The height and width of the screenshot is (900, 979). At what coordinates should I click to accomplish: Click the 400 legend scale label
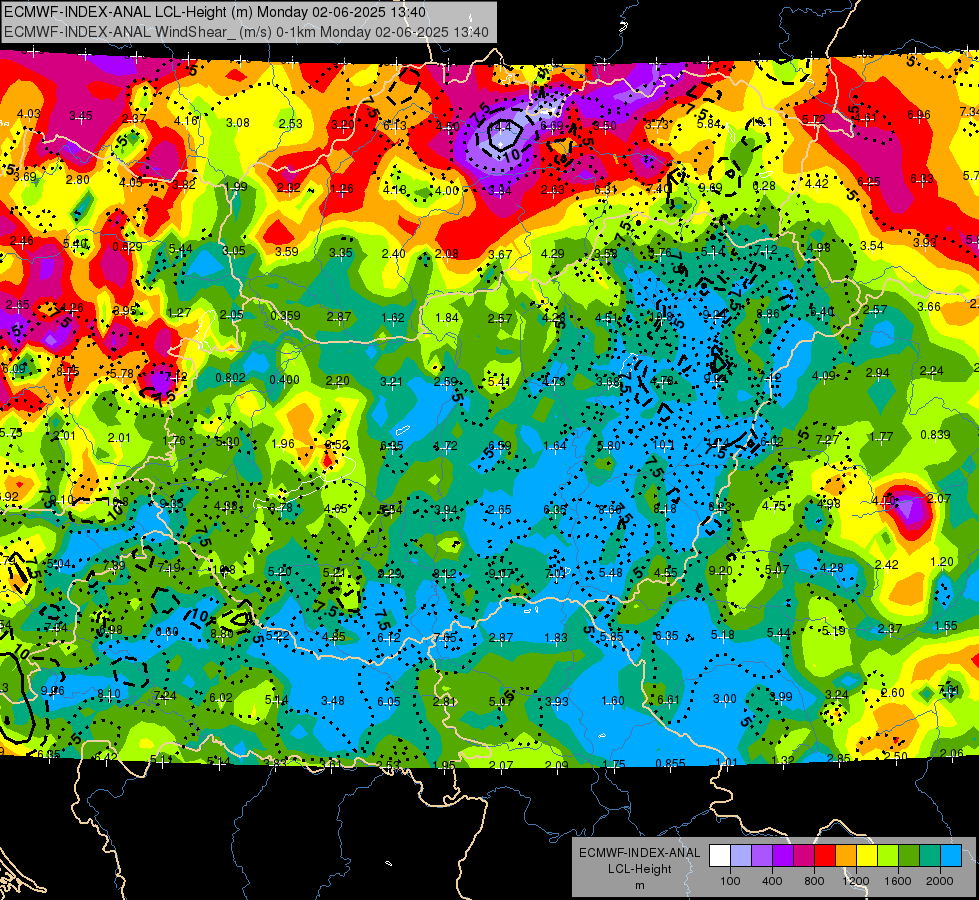point(772,881)
